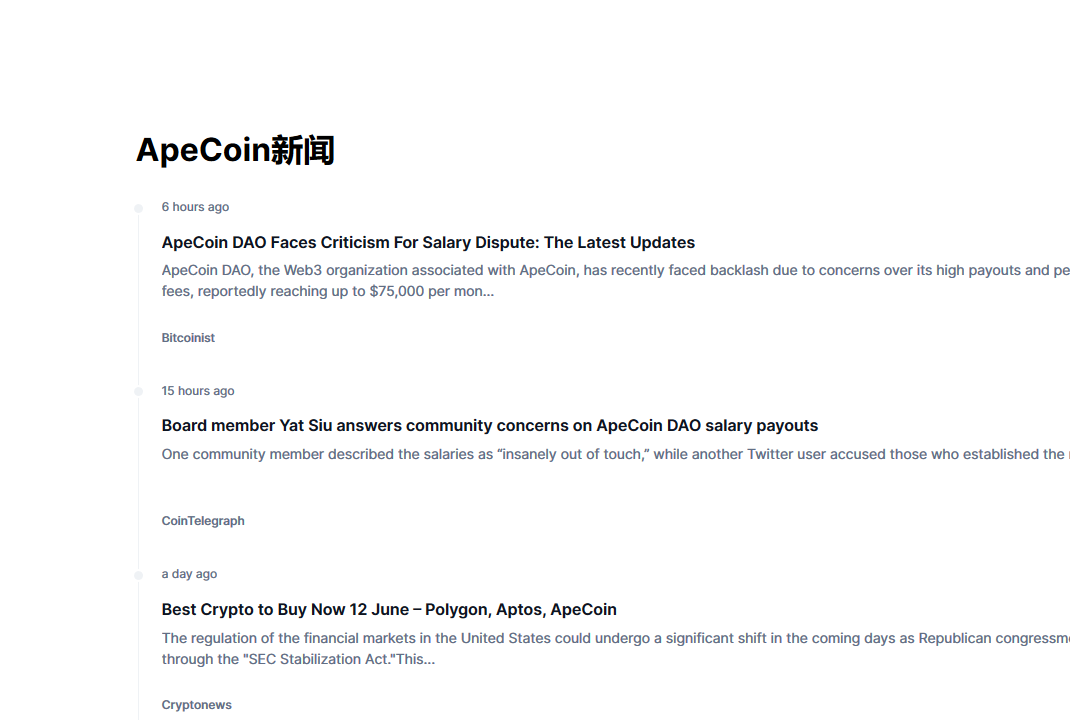Open the ApeCoin DAO Faces Criticism headline
Viewport: 1070px width, 720px height.
[x=428, y=242]
